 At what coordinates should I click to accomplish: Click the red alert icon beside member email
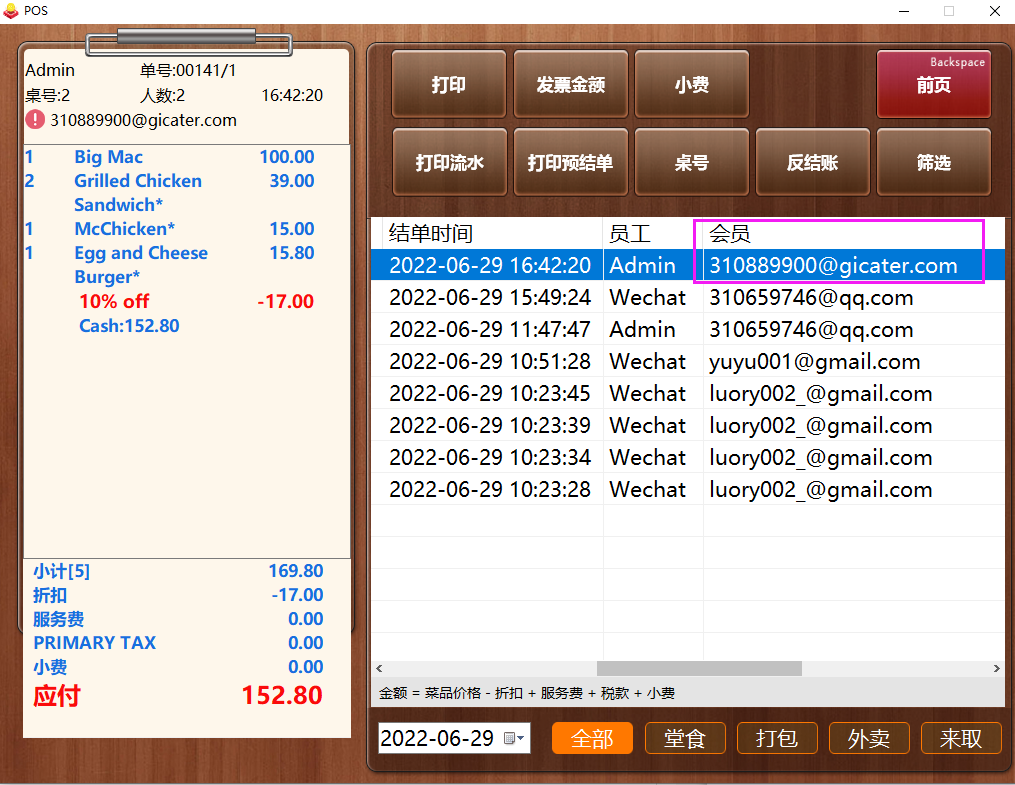[35, 120]
